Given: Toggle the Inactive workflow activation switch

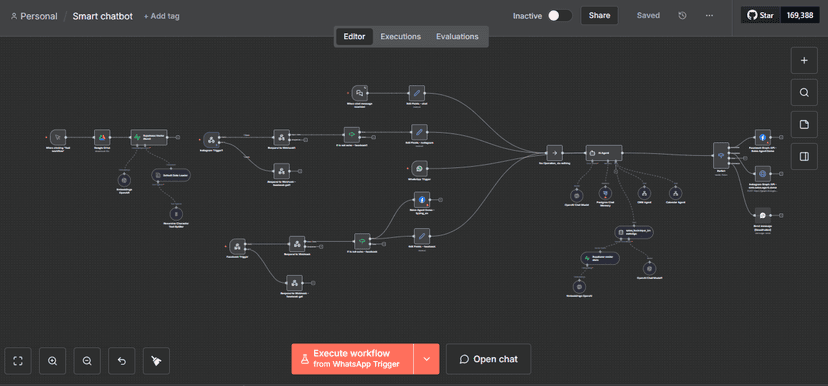Looking at the screenshot, I should click(x=560, y=16).
